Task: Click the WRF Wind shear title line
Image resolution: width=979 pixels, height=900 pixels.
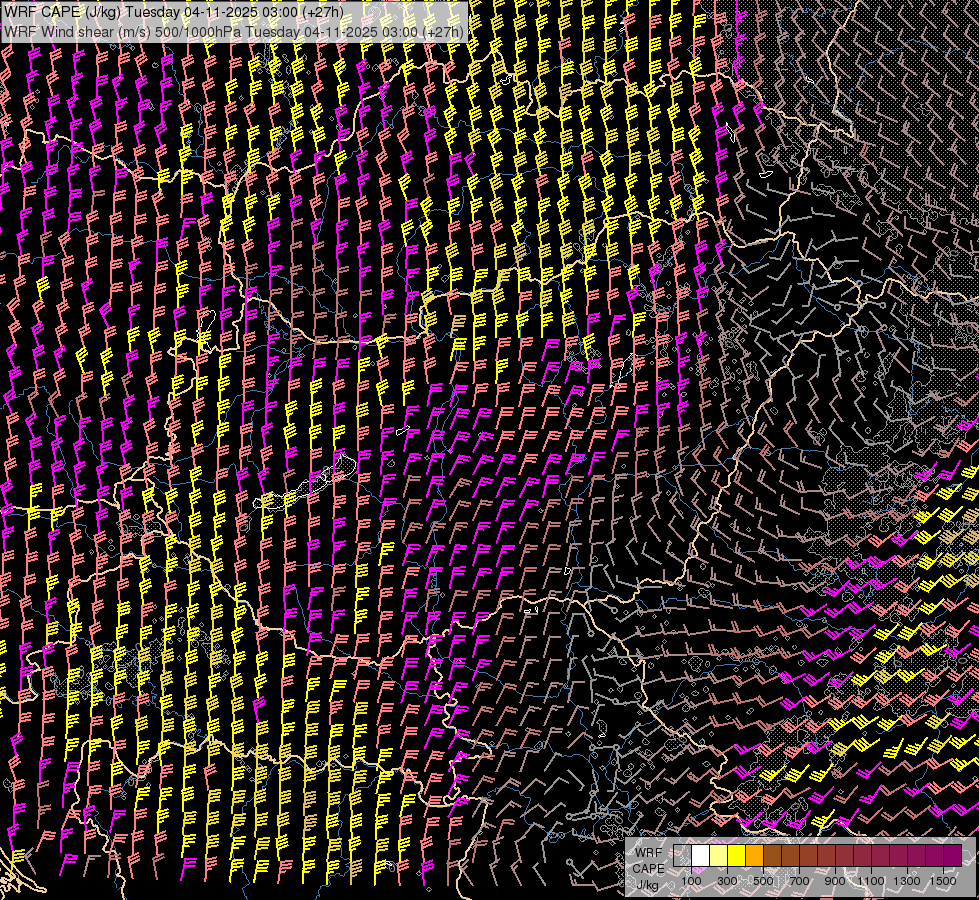Action: [233, 31]
